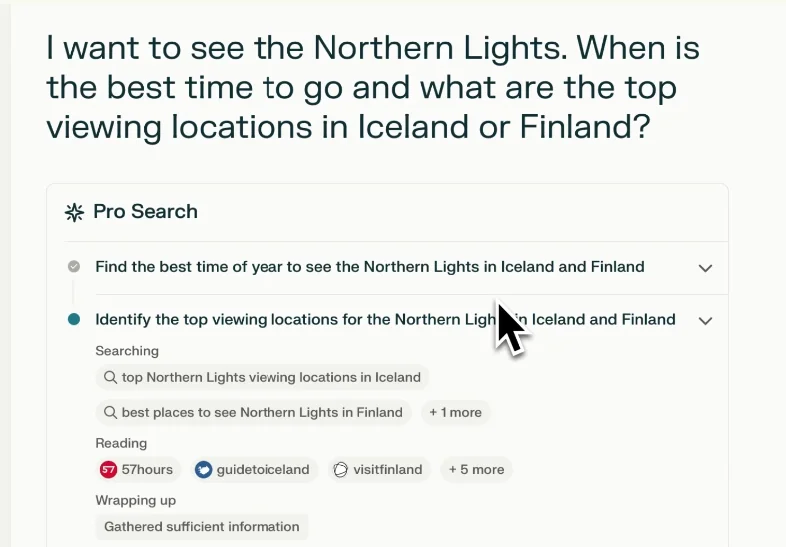Screen dimensions: 786x547
Task: Click the magnifier icon in Finland search chip
Action: pyautogui.click(x=110, y=412)
